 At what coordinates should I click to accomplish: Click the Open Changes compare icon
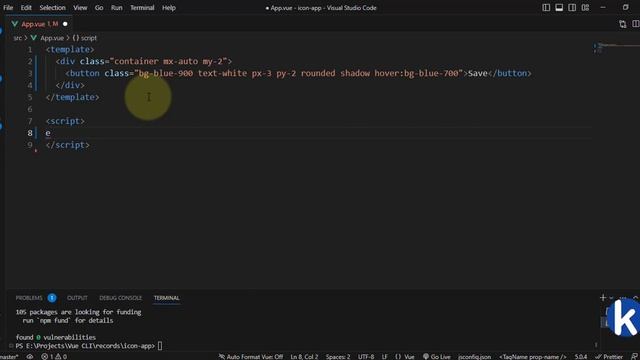click(x=622, y=24)
